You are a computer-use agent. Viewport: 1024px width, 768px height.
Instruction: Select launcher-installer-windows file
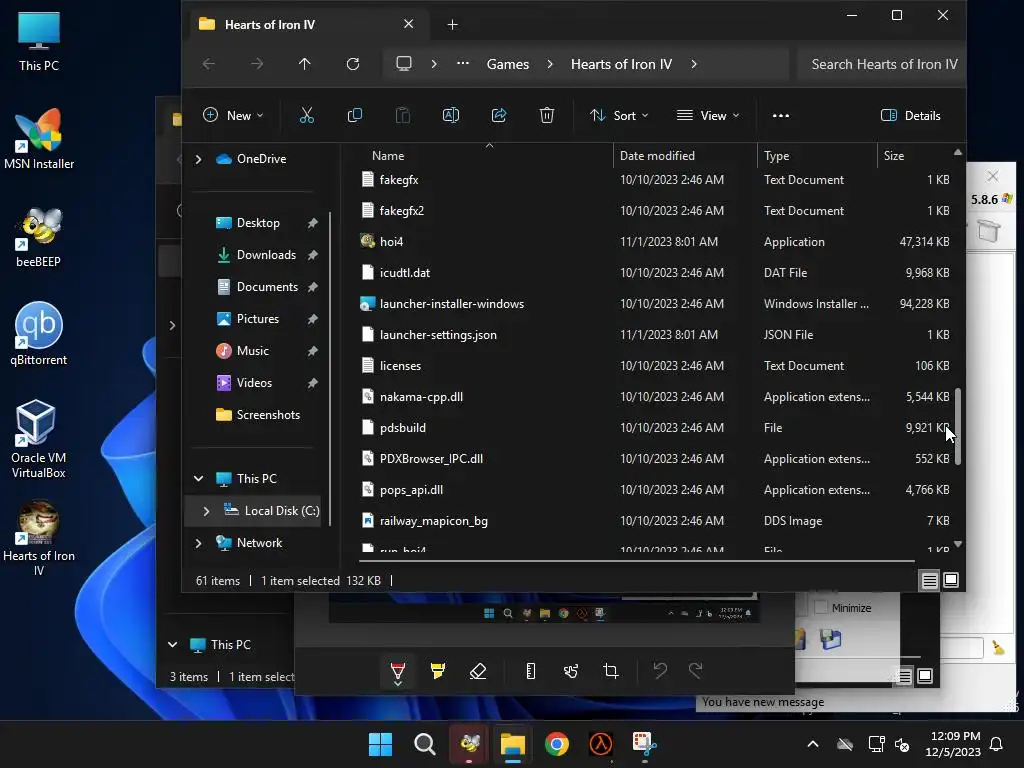click(x=451, y=304)
